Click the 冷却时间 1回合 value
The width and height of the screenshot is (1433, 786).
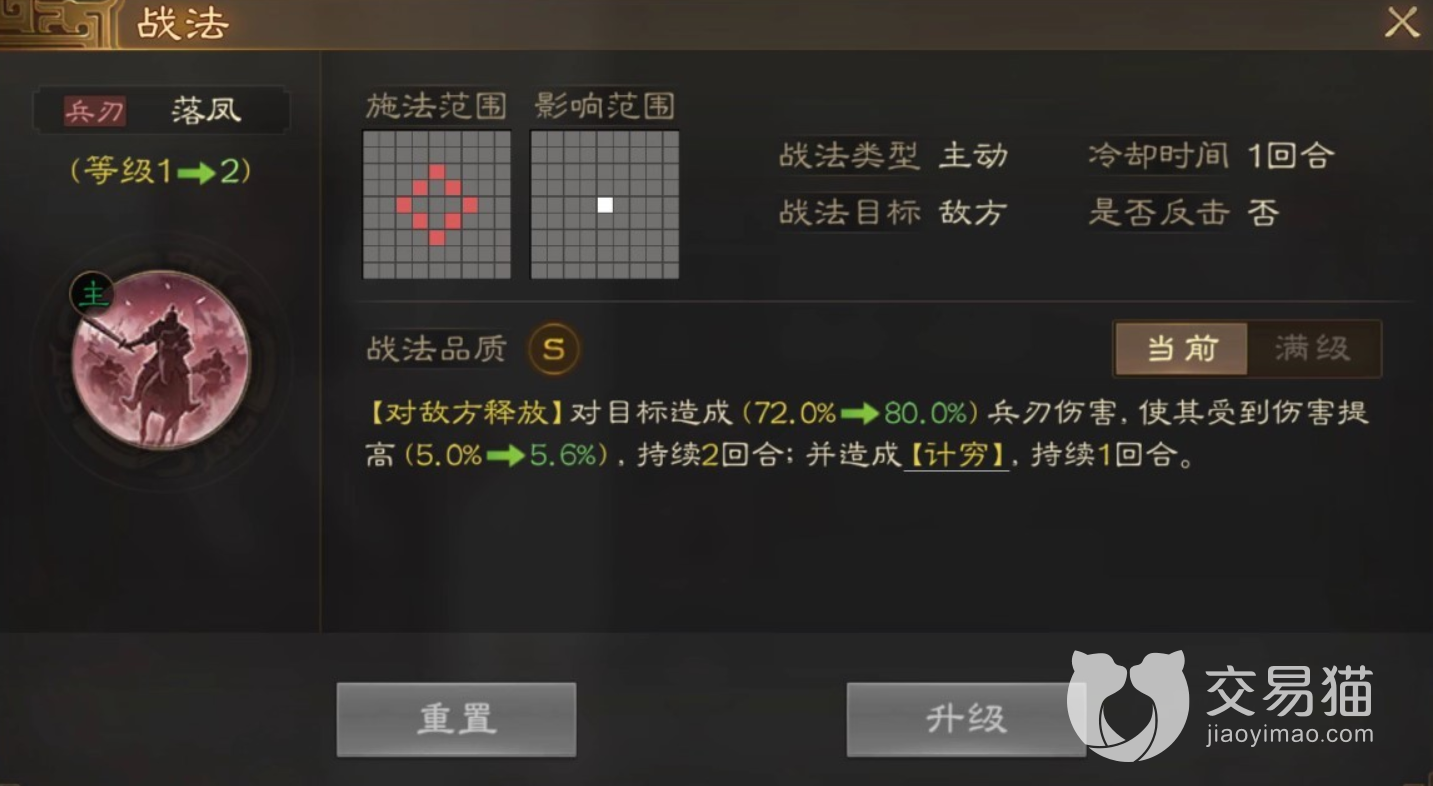(x=1291, y=156)
